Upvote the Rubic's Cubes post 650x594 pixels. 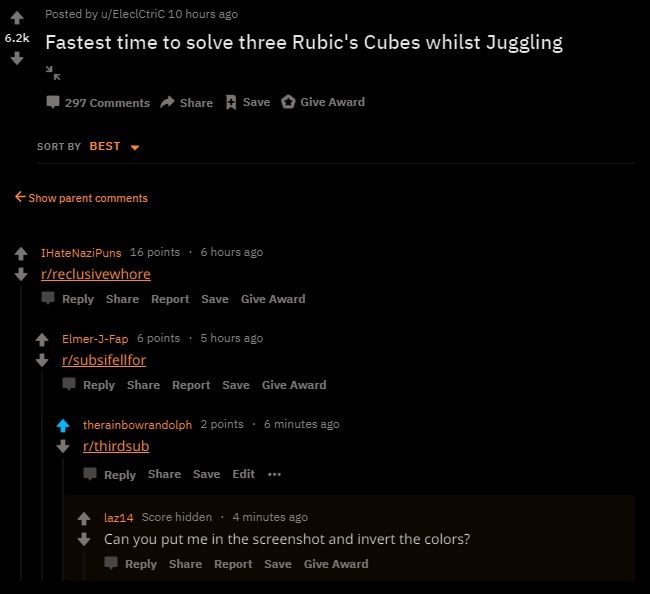click(17, 18)
